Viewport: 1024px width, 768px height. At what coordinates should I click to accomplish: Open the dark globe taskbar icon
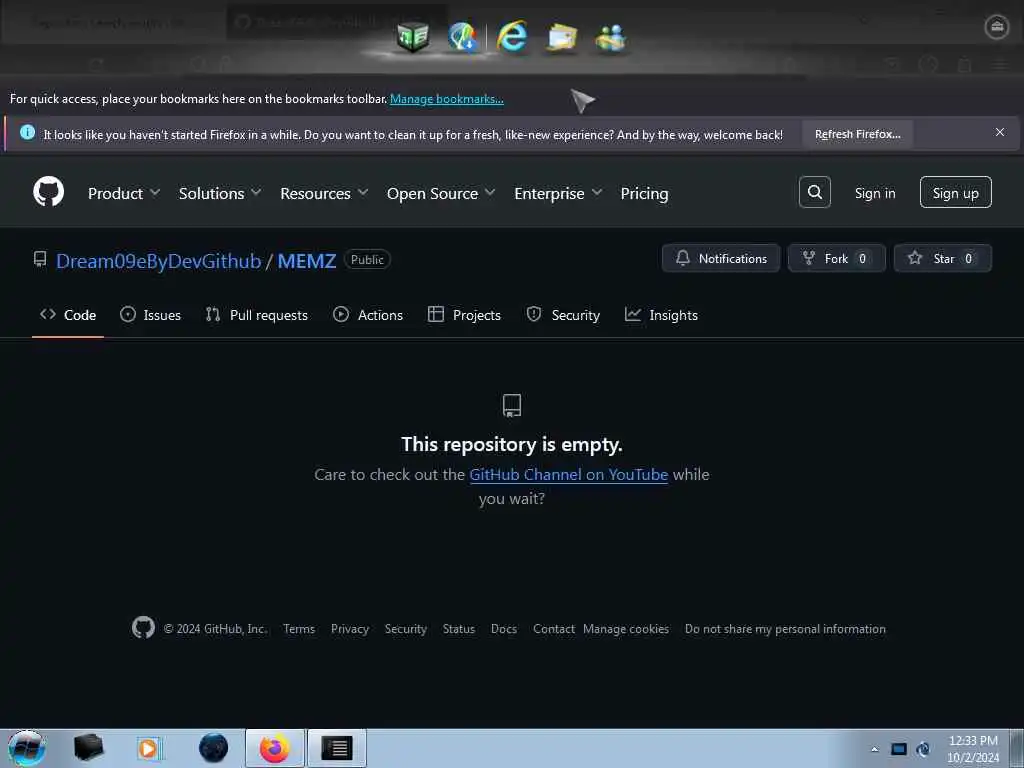point(214,748)
